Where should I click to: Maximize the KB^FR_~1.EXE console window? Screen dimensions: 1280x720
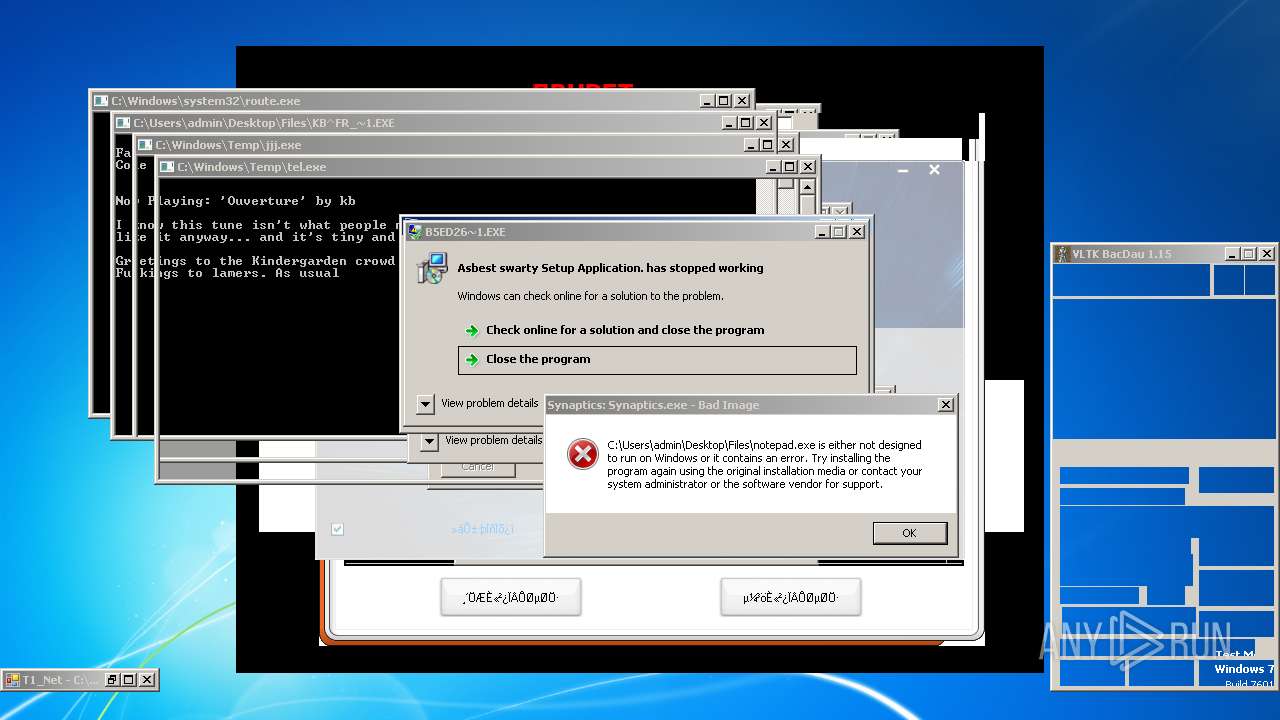coord(746,123)
